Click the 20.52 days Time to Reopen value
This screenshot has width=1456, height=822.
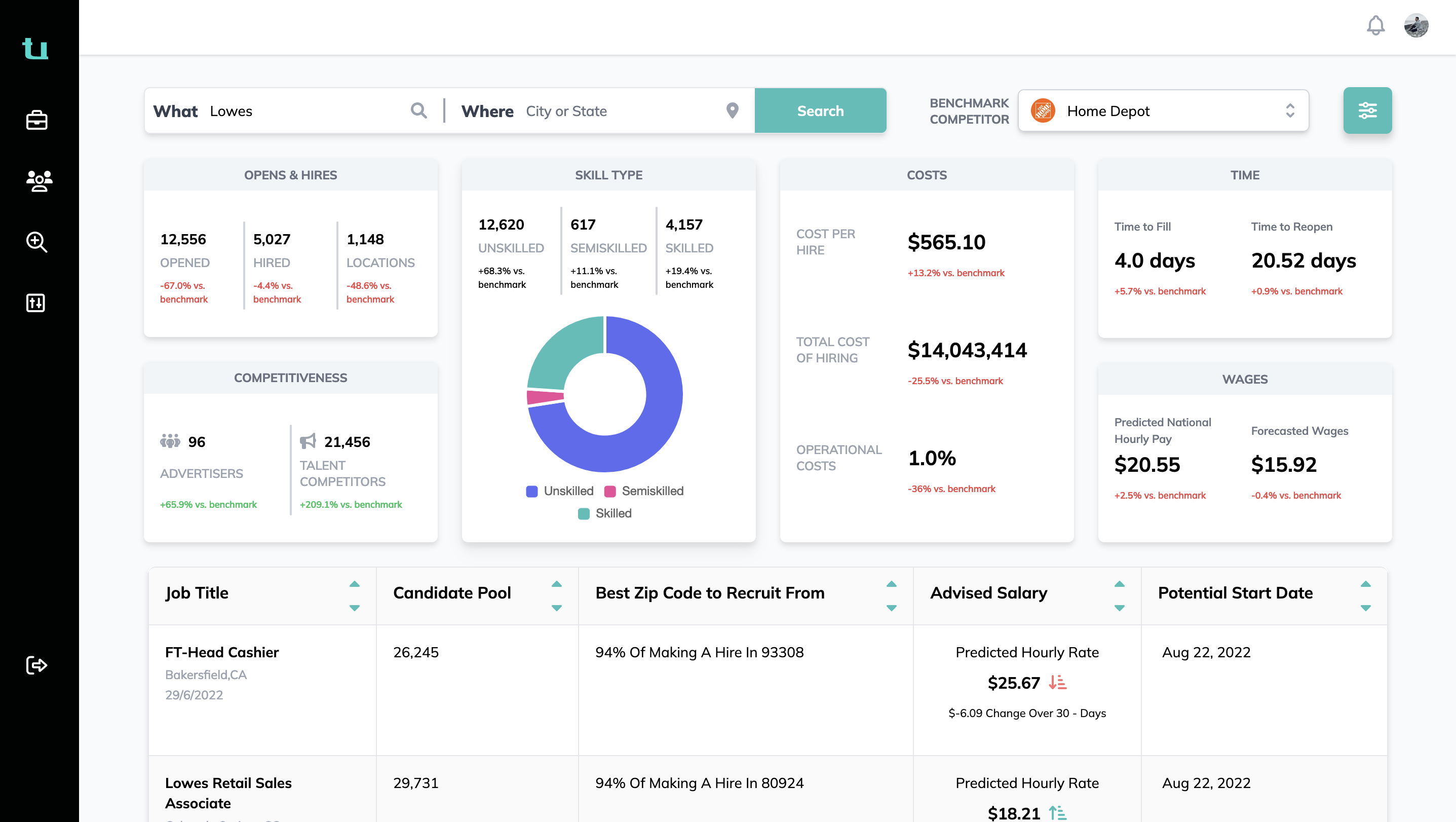click(x=1304, y=260)
